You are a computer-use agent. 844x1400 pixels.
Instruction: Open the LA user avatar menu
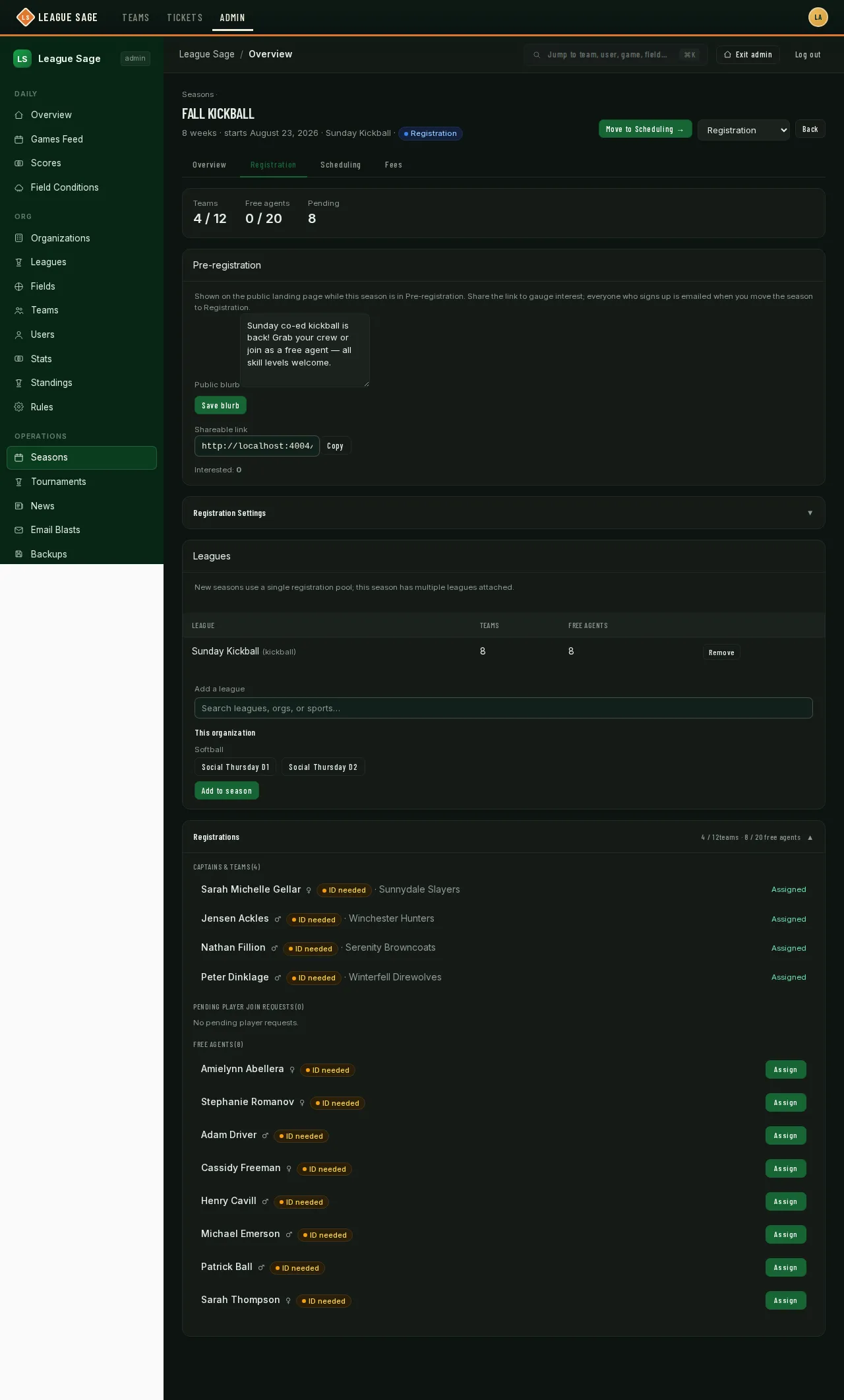coord(818,17)
